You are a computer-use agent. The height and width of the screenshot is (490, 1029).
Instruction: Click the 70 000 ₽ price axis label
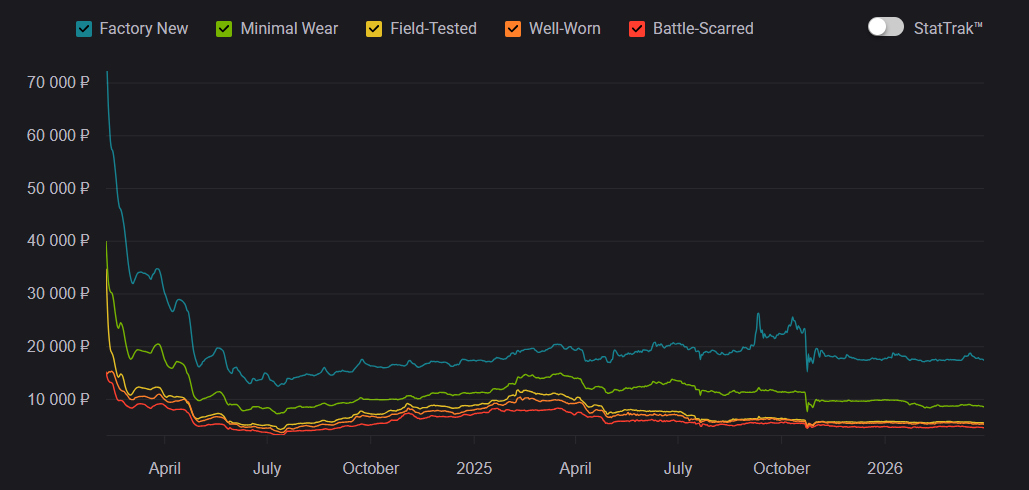[x=56, y=83]
